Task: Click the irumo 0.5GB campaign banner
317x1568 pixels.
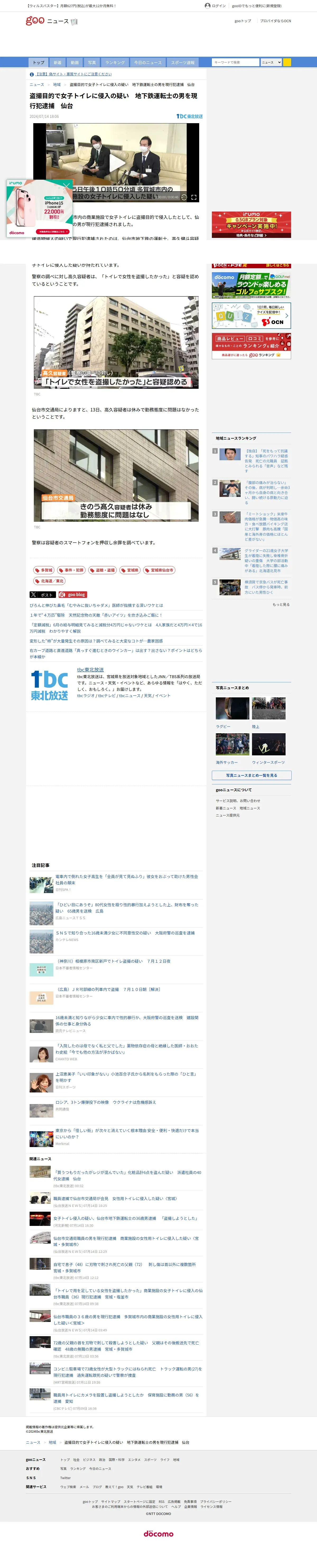Action: [x=251, y=225]
